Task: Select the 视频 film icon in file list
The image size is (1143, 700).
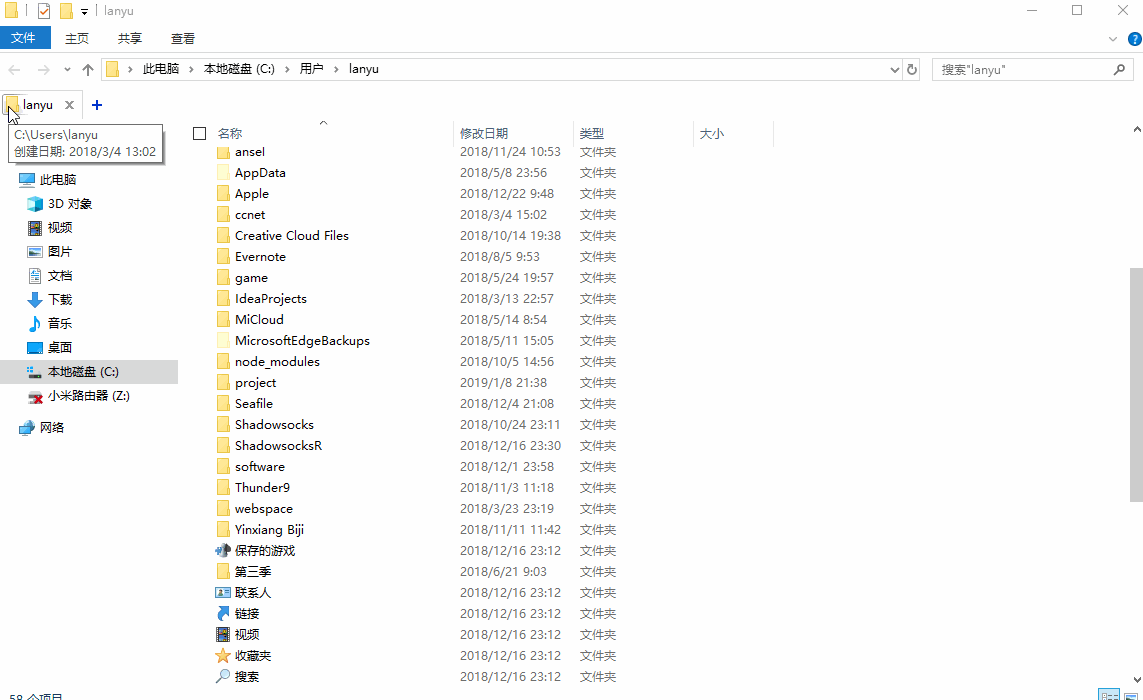Action: pyautogui.click(x=223, y=634)
